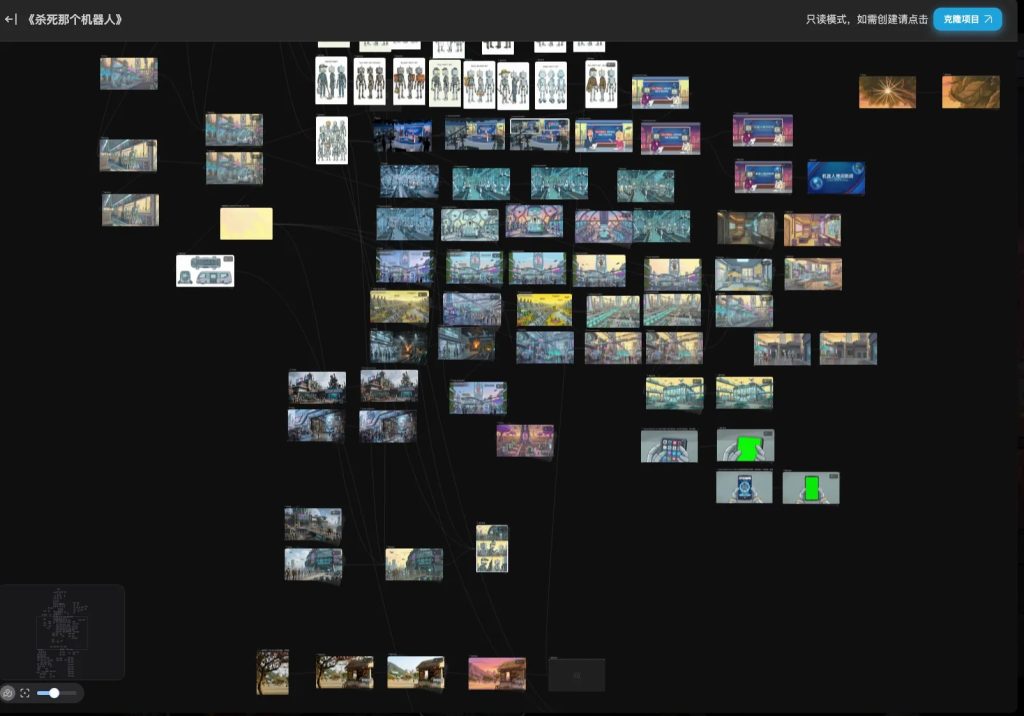Click the pink sunset house thumbnail
Viewport: 1024px width, 716px height.
[497, 673]
